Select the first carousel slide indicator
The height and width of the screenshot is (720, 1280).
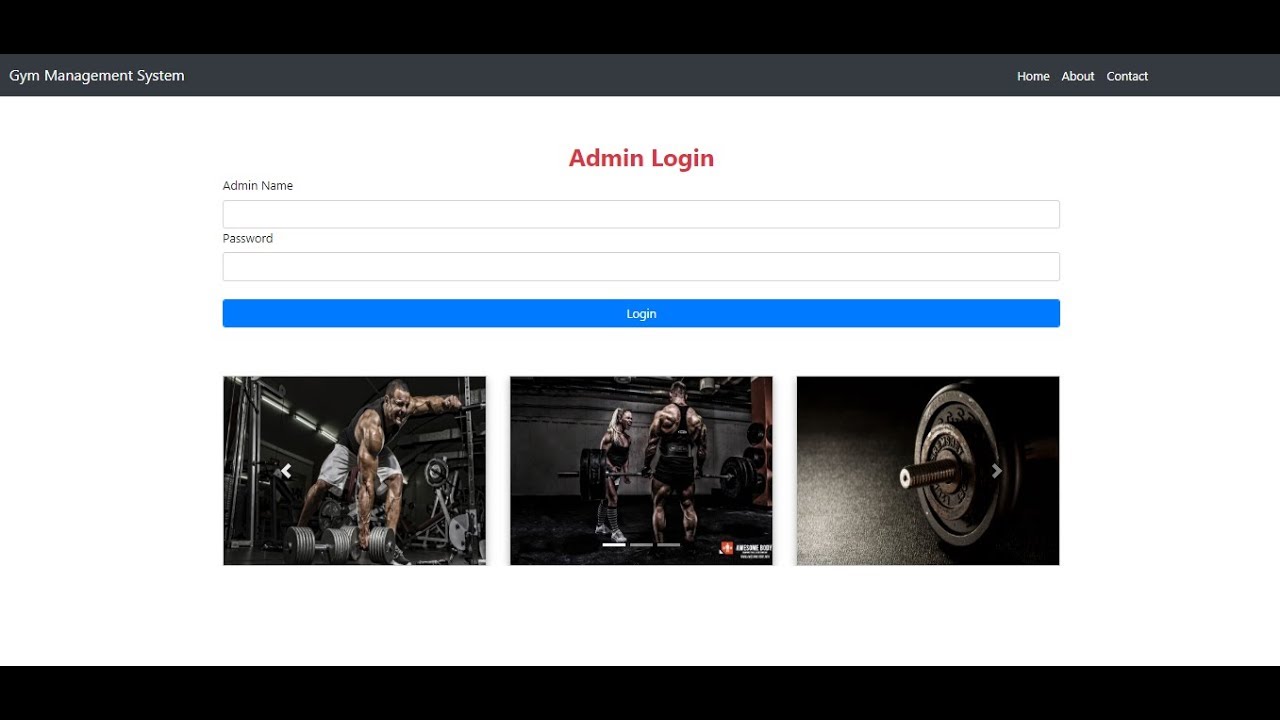[x=614, y=545]
